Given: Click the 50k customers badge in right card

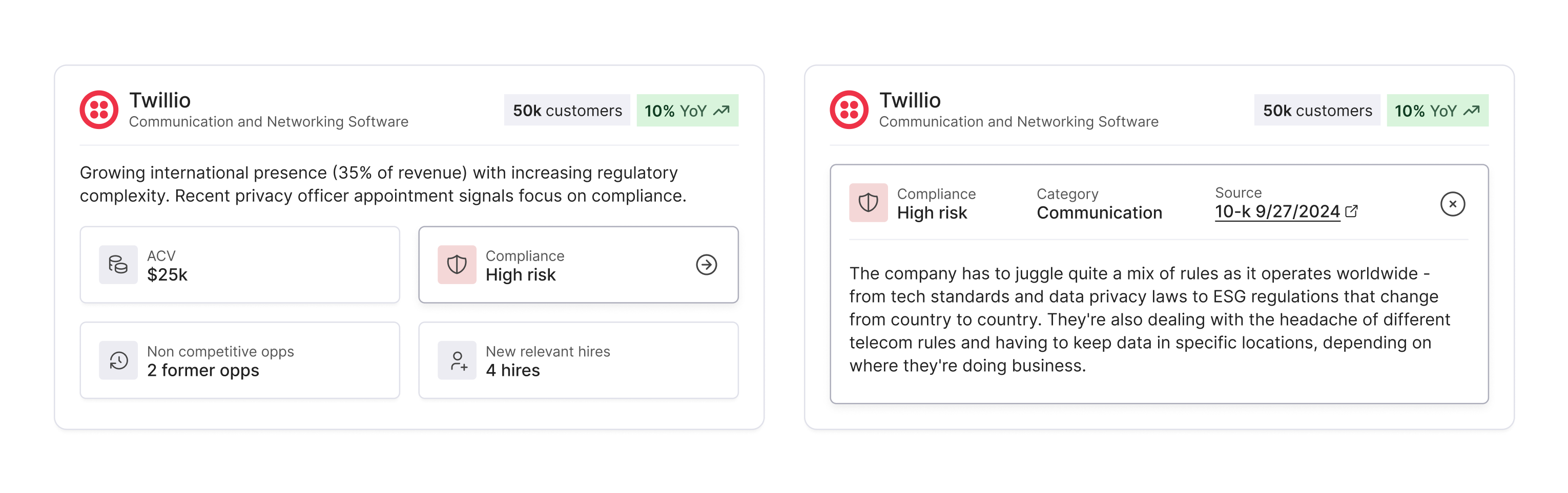Looking at the screenshot, I should (x=1316, y=110).
